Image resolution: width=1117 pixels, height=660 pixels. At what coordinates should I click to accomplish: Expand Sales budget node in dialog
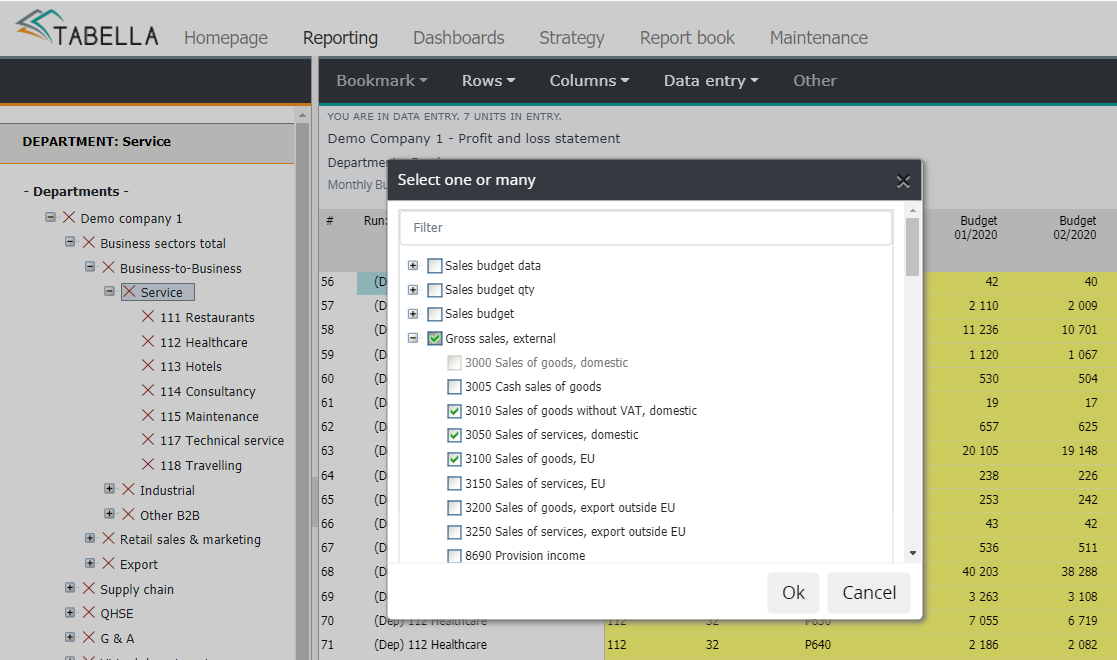click(x=413, y=314)
